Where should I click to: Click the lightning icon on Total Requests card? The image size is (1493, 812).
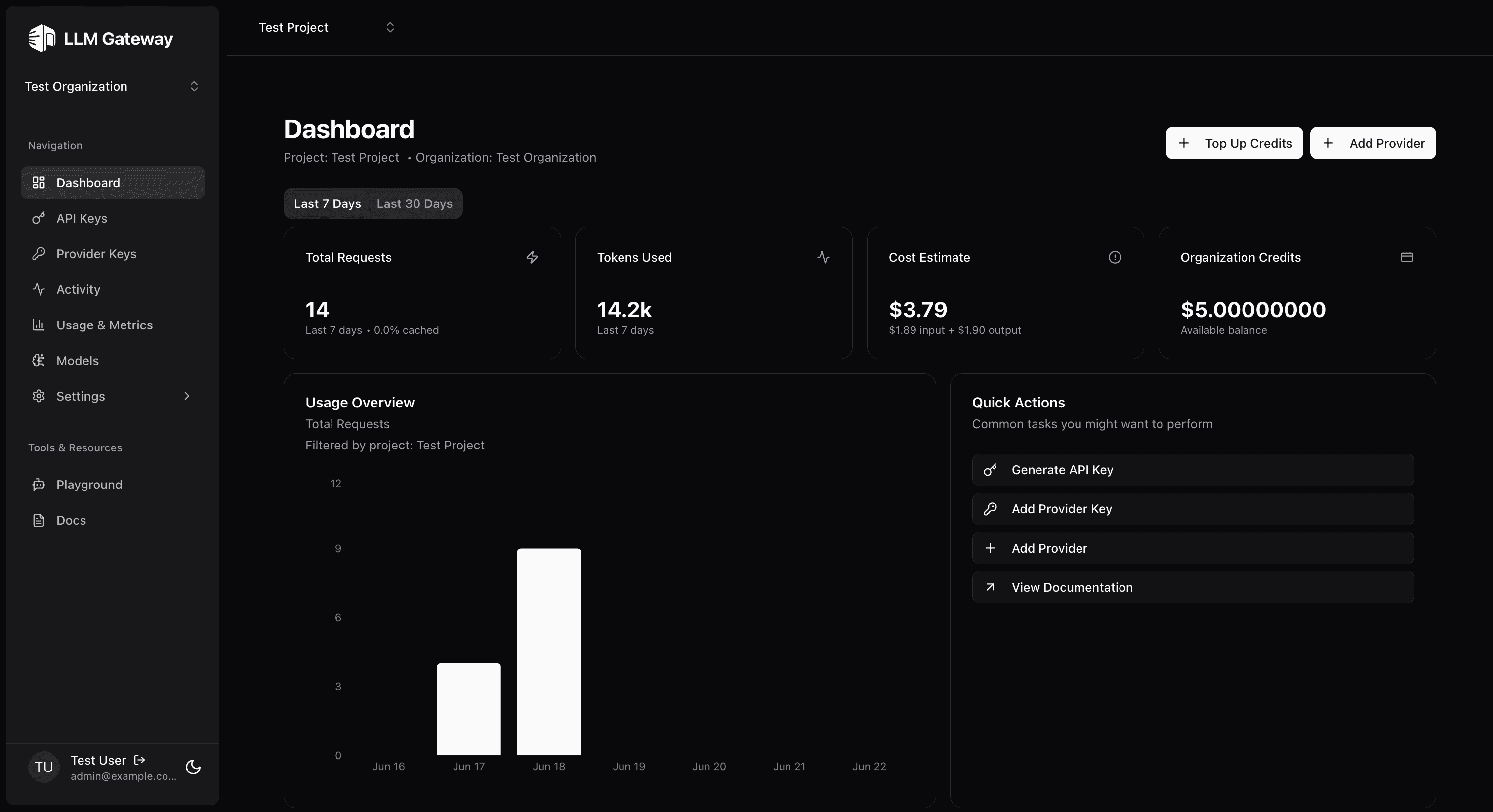tap(532, 257)
